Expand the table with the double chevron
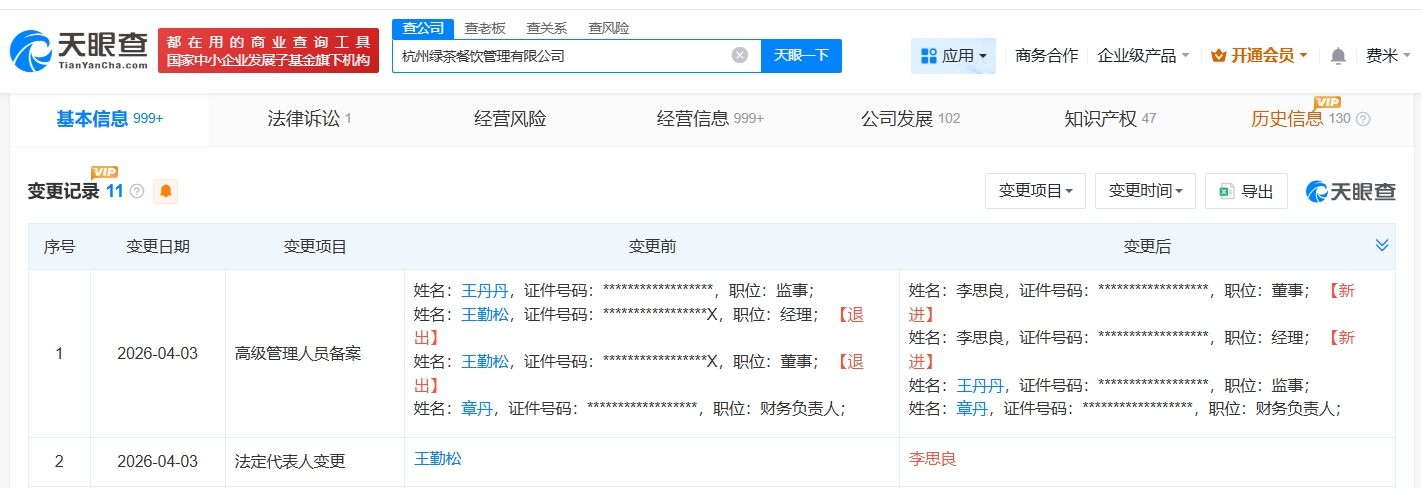Image resolution: width=1421 pixels, height=488 pixels. click(1382, 246)
